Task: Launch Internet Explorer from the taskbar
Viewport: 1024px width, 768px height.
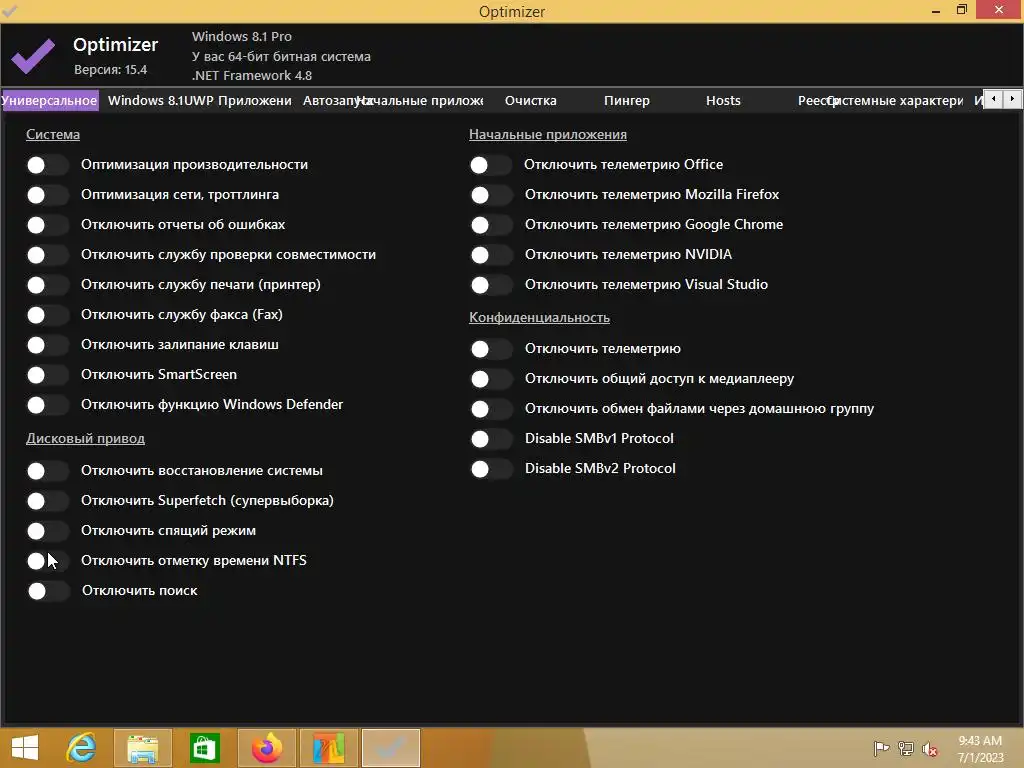Action: (x=81, y=748)
